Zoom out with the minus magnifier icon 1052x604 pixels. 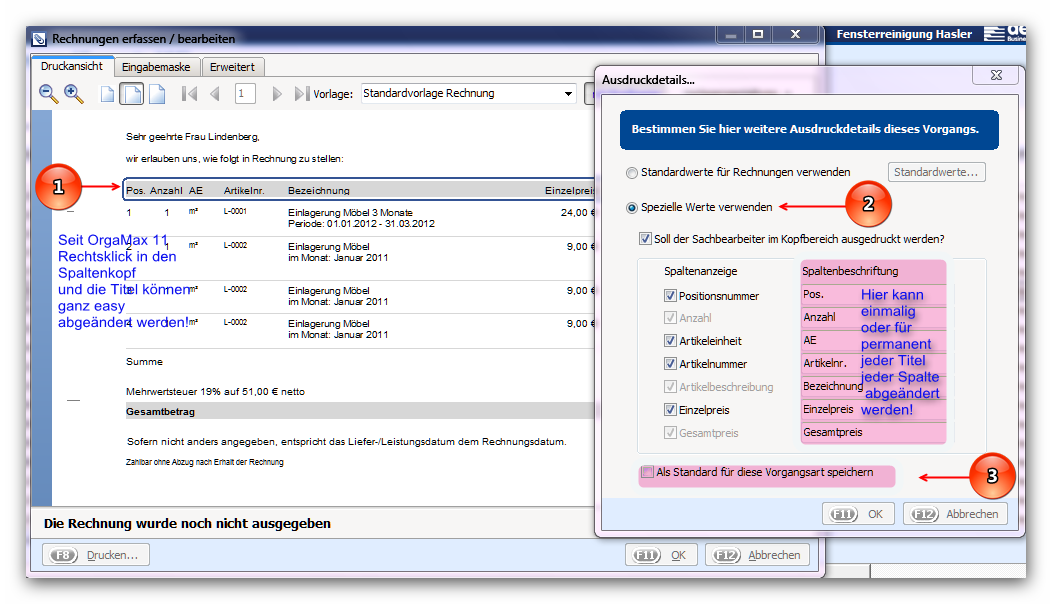tap(48, 94)
